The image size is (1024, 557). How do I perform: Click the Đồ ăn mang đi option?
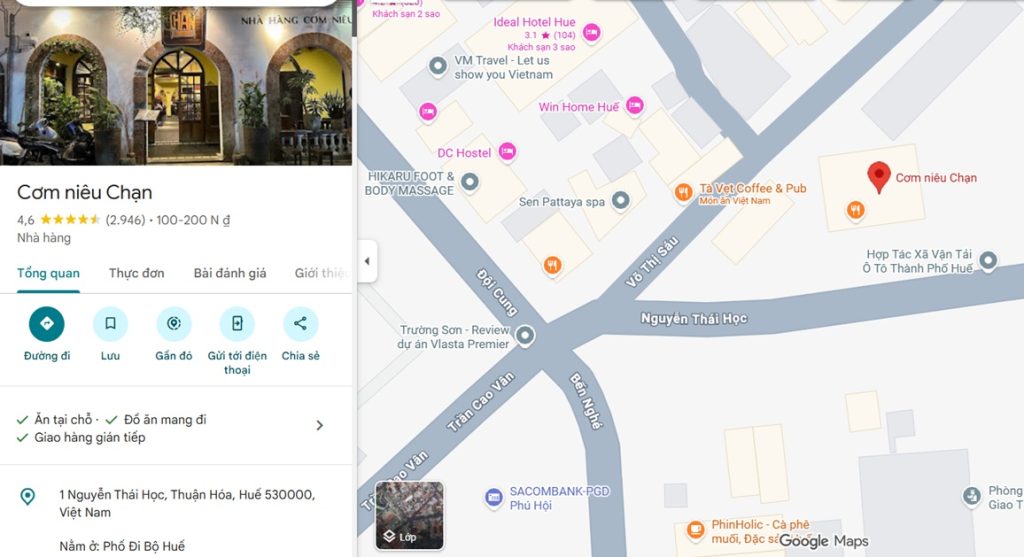165,419
